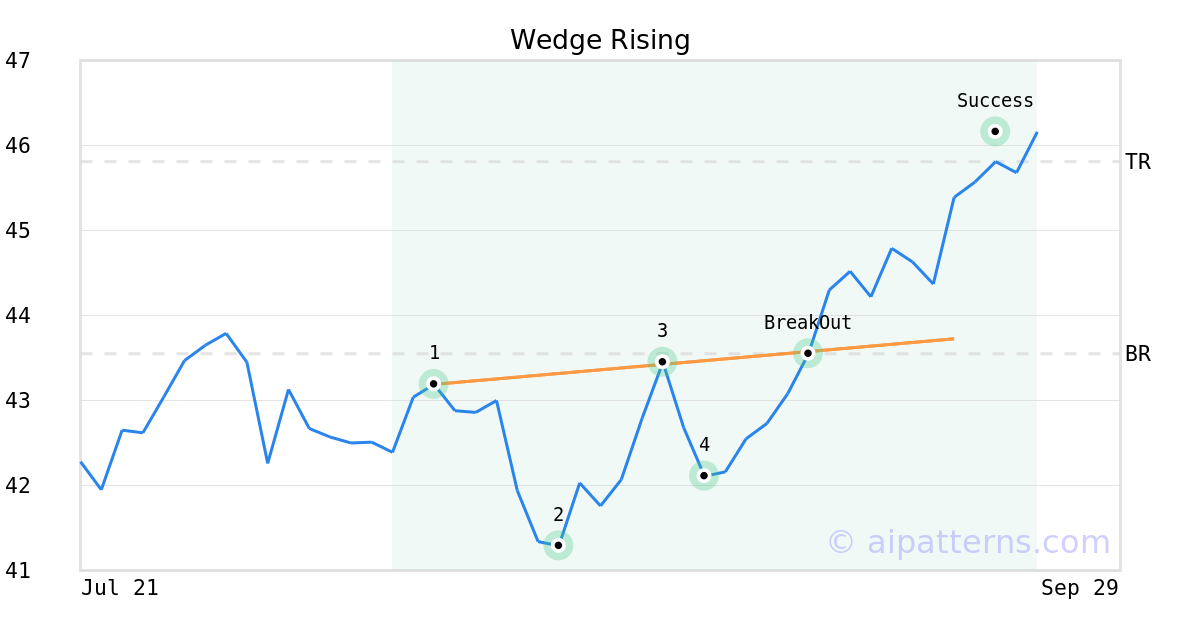Select pivot point marker 4
This screenshot has height=630, width=1200.
(704, 475)
